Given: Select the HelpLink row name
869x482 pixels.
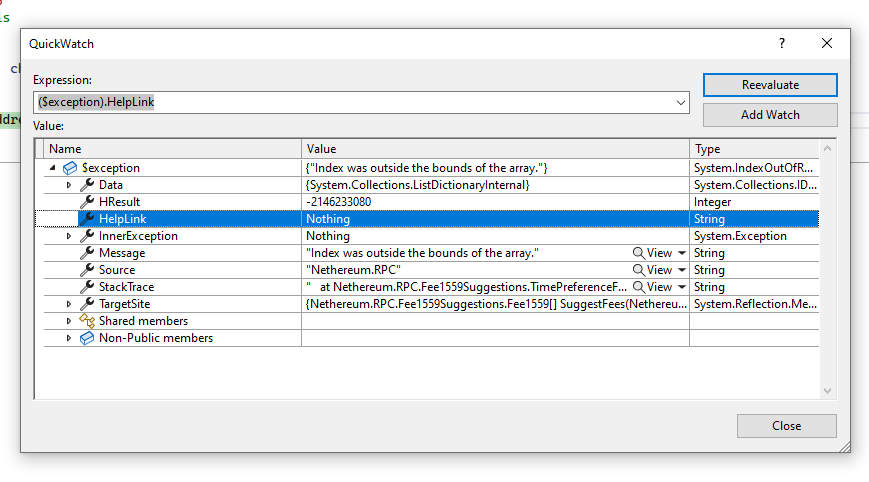Looking at the screenshot, I should click(122, 219).
